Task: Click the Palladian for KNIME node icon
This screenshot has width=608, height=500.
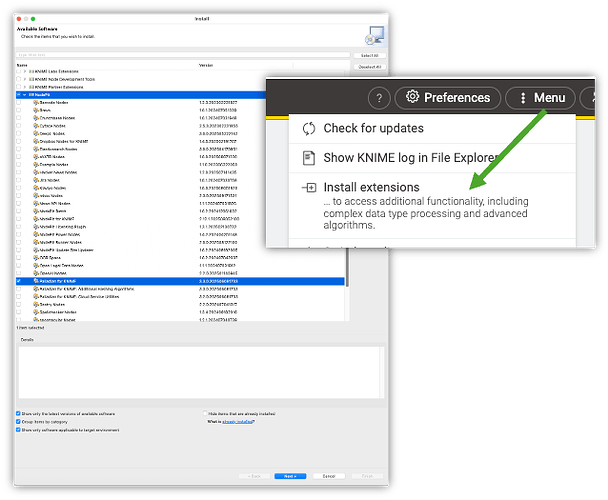Action: [x=34, y=281]
